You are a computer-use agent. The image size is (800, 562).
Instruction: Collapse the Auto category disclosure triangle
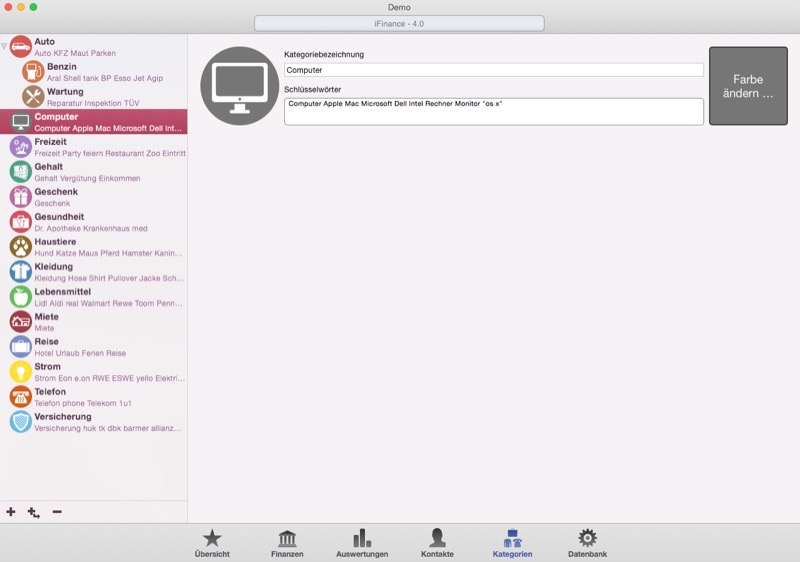[x=4, y=46]
